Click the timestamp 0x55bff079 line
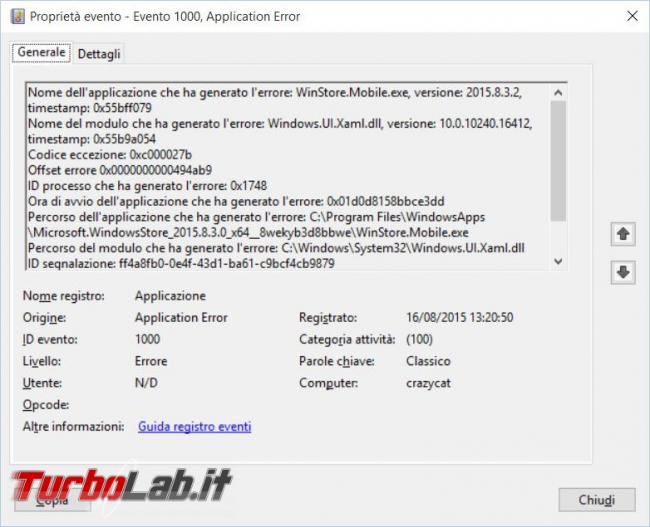 click(x=90, y=108)
